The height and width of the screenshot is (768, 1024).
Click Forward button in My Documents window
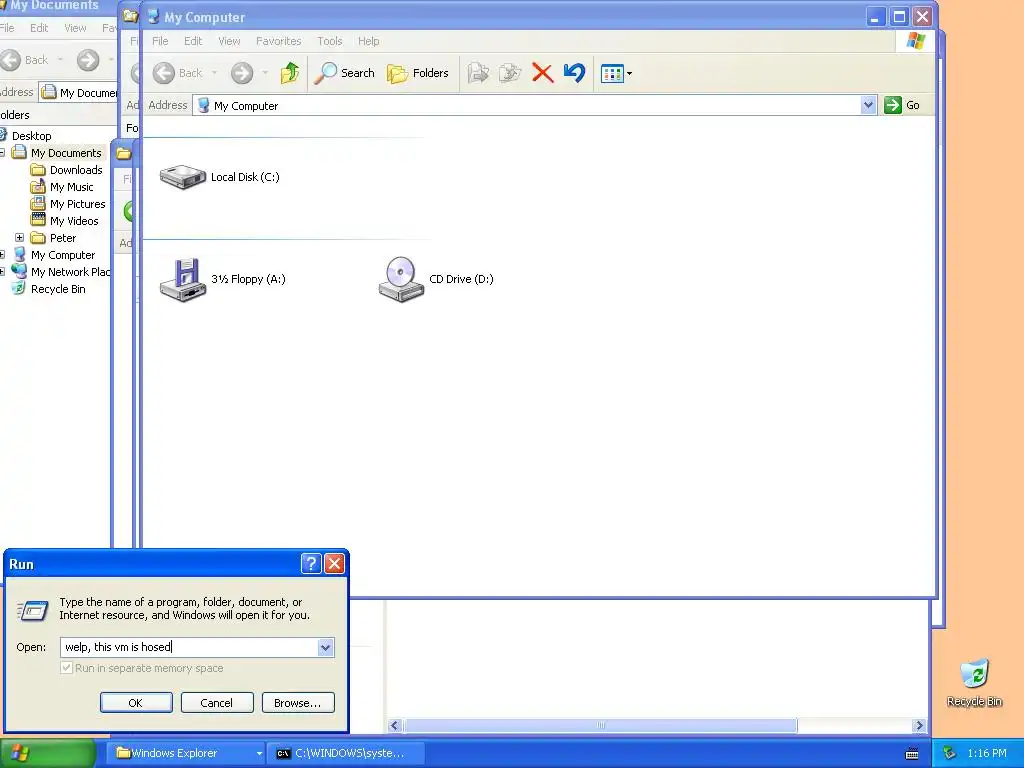[88, 60]
